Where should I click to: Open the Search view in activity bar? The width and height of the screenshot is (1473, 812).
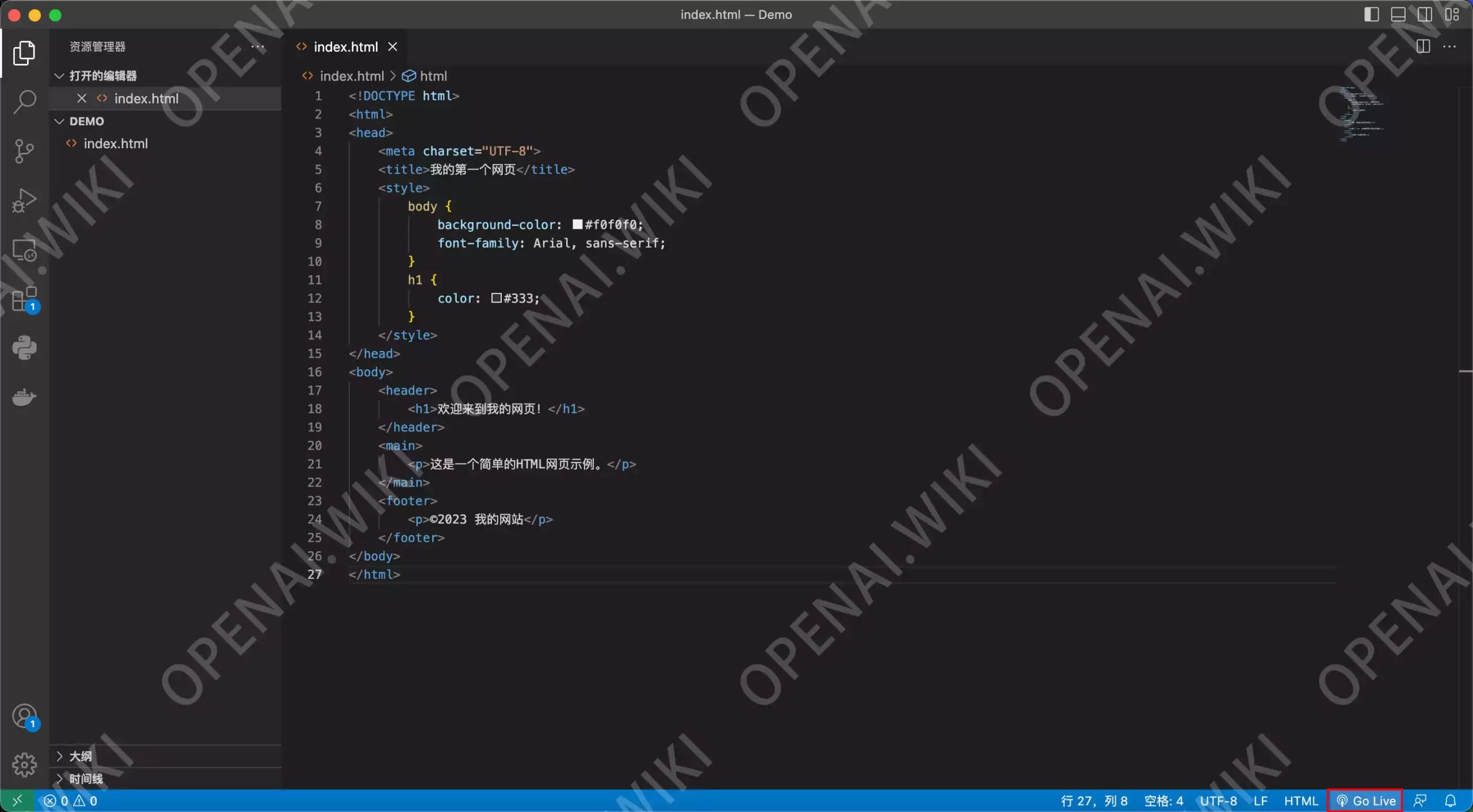24,102
